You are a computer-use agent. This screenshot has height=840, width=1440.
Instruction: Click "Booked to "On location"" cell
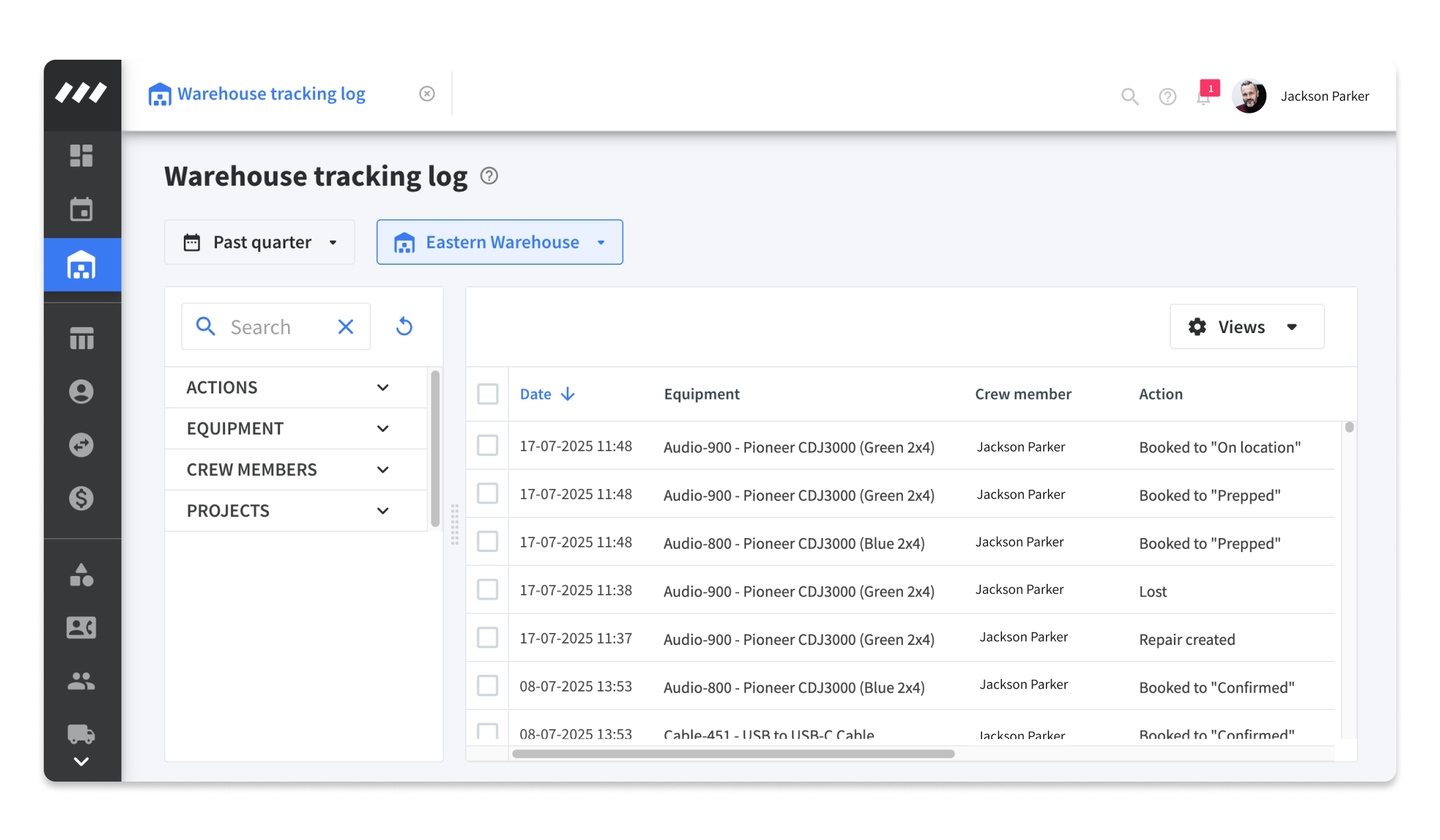click(x=1220, y=447)
